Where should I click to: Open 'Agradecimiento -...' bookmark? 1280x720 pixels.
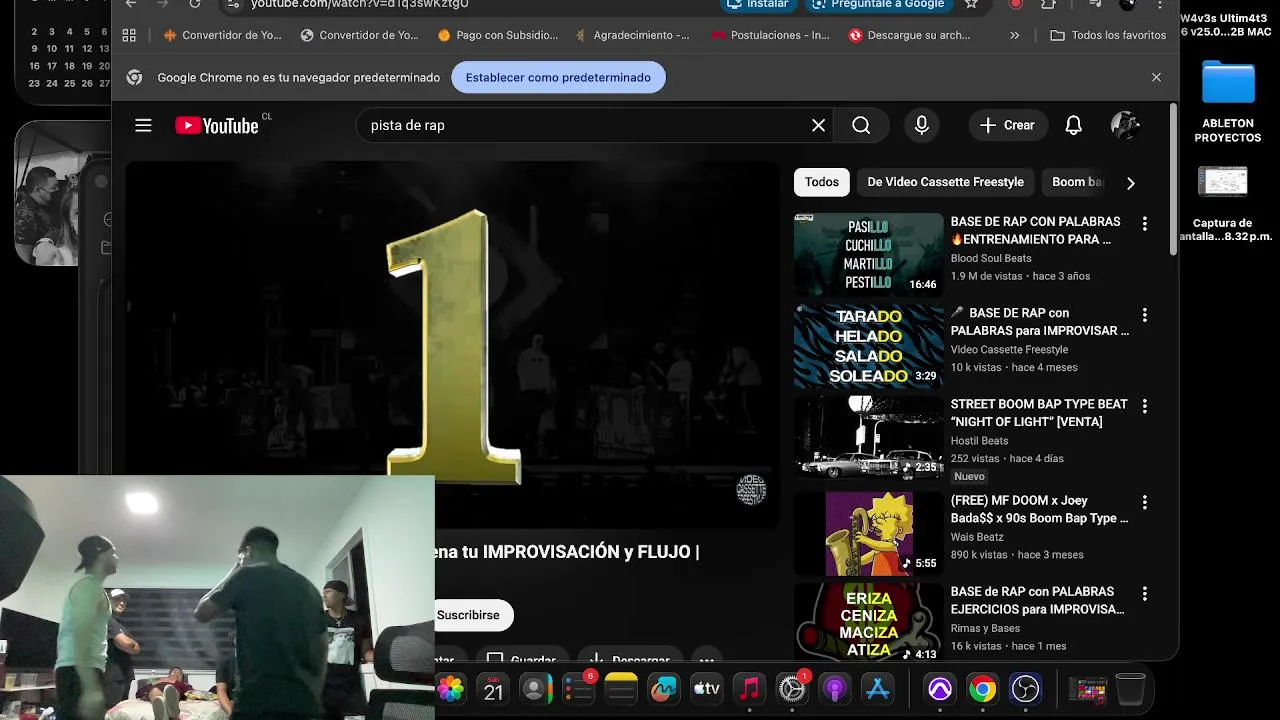[632, 35]
